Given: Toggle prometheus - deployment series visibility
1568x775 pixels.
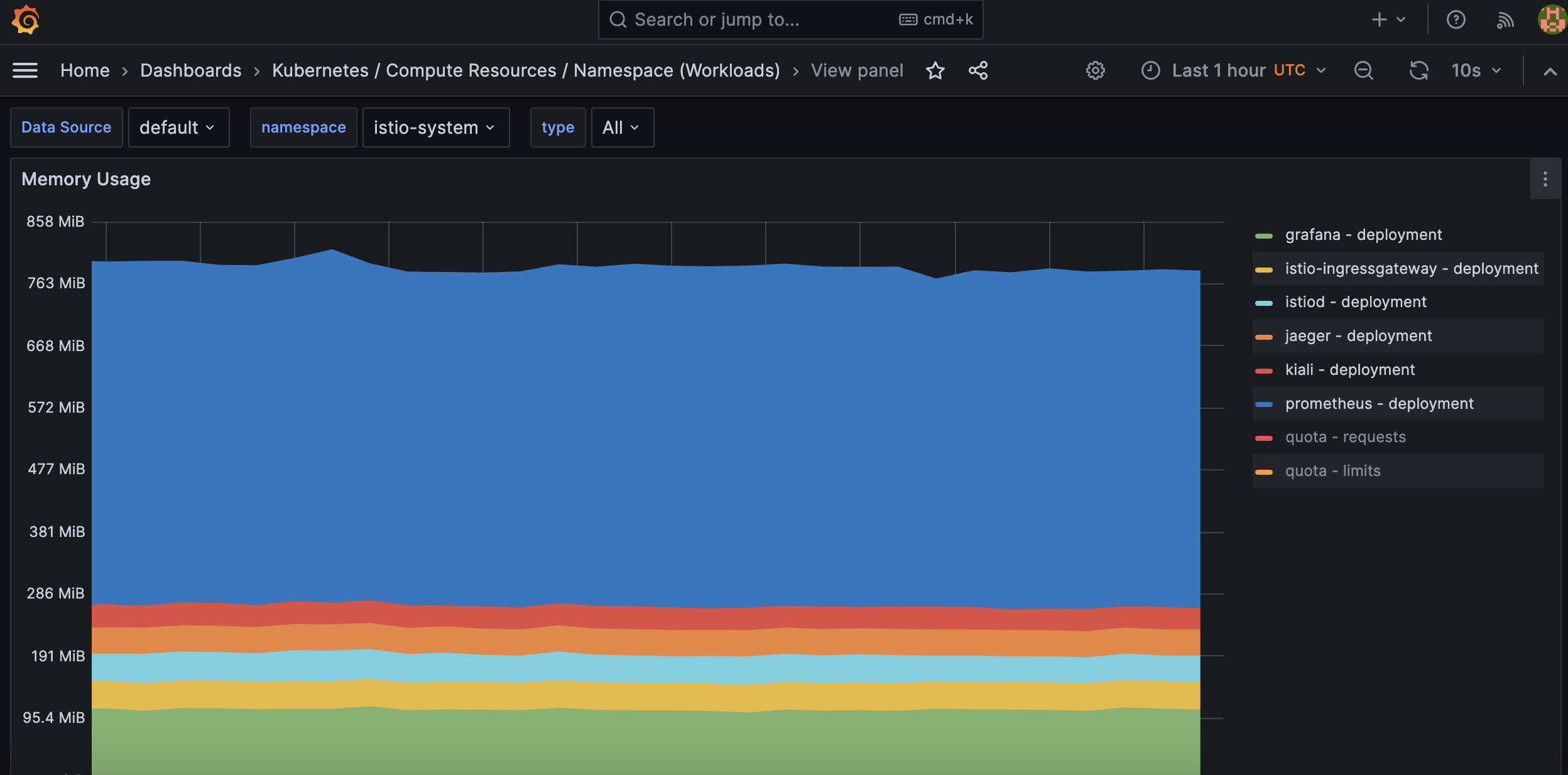Looking at the screenshot, I should pos(1379,404).
